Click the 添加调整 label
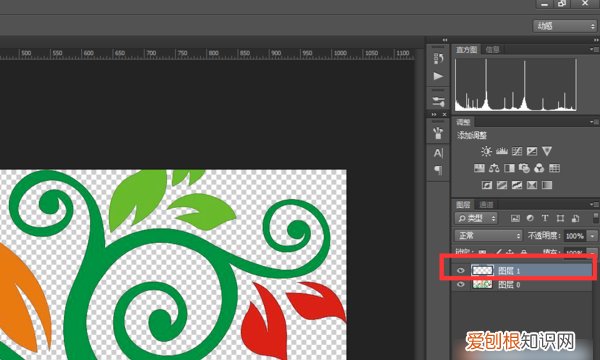 [x=472, y=135]
